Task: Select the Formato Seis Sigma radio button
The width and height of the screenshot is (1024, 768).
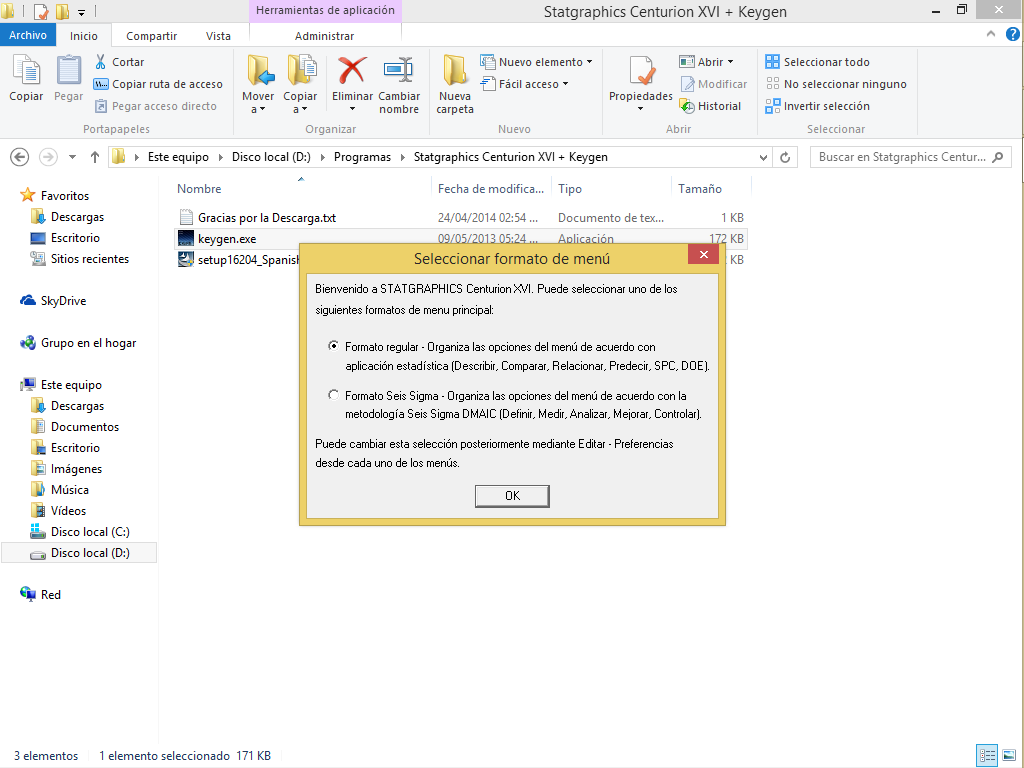Action: 334,394
